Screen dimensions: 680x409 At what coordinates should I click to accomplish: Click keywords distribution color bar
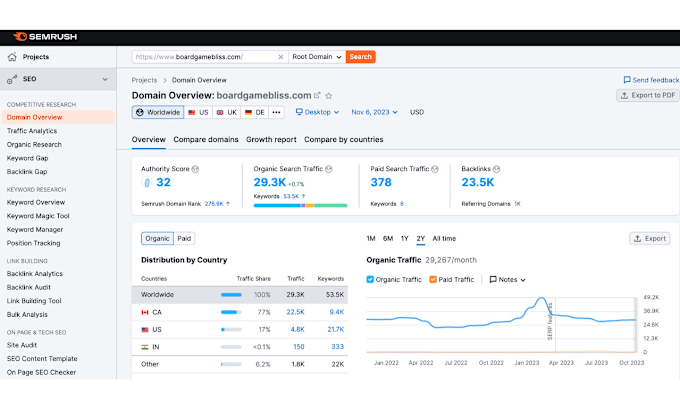tap(300, 206)
